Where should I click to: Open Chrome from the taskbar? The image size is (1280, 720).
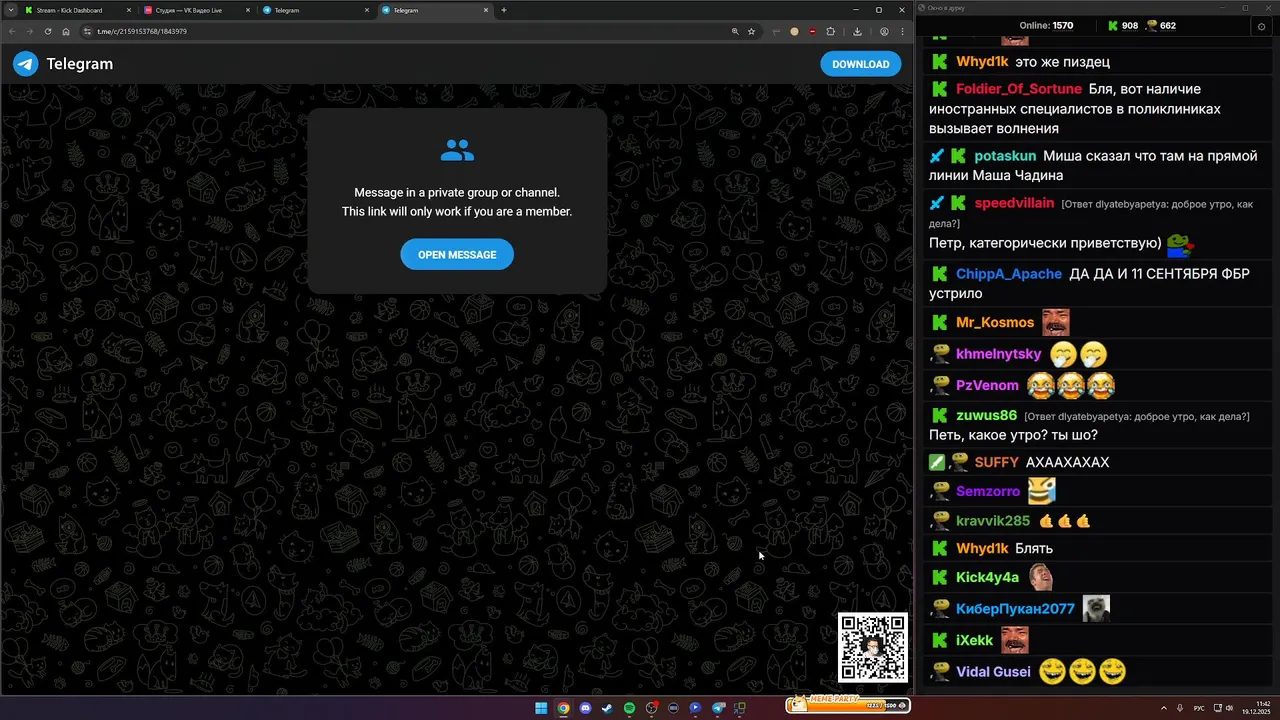coord(563,708)
